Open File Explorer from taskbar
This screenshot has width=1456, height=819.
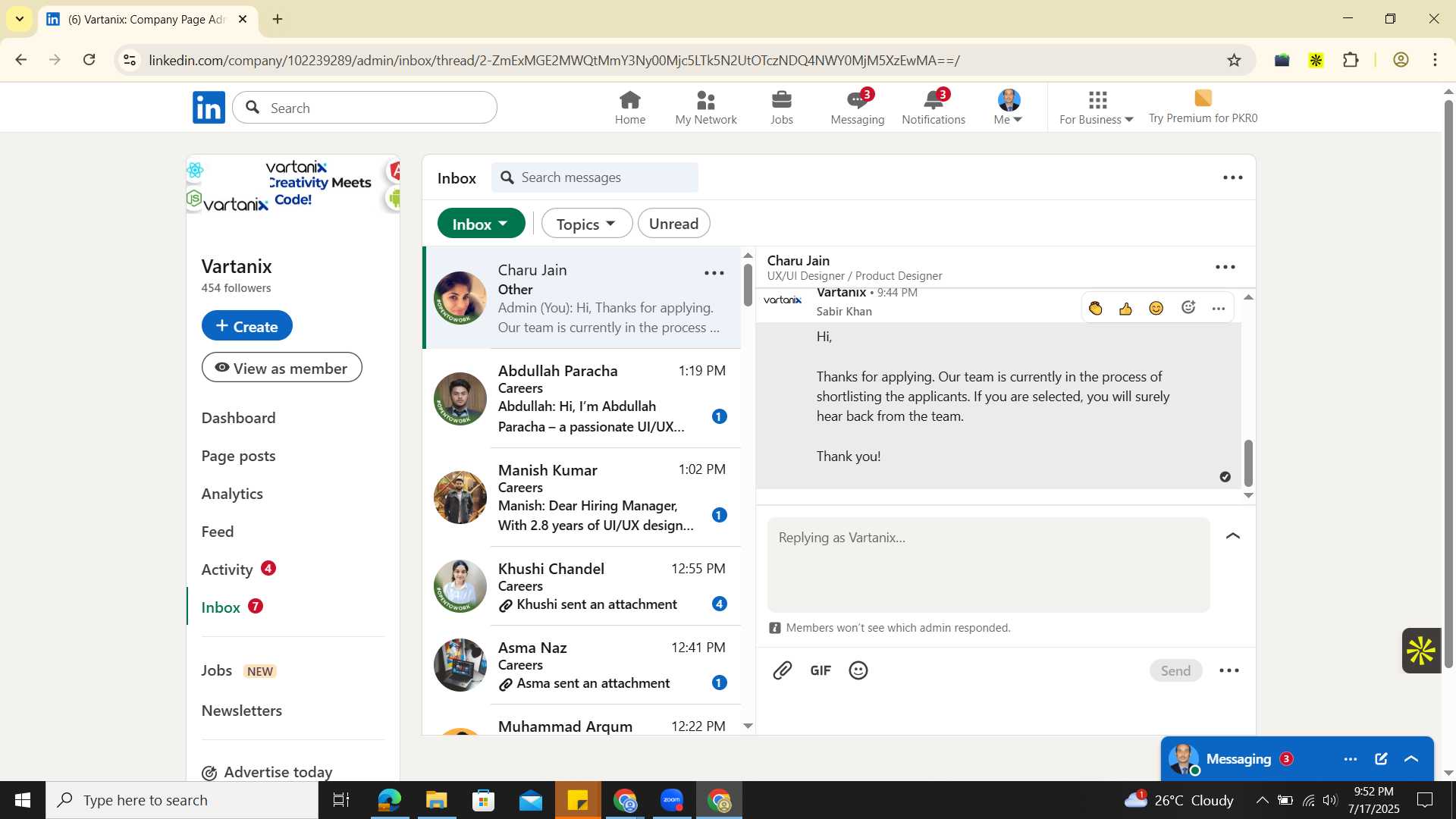(437, 800)
